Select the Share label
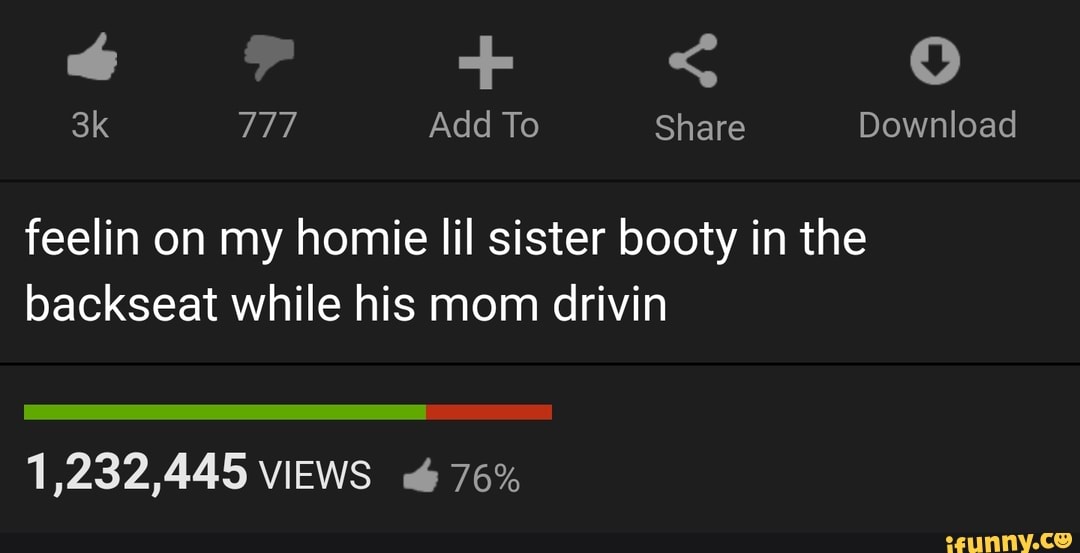 point(699,128)
